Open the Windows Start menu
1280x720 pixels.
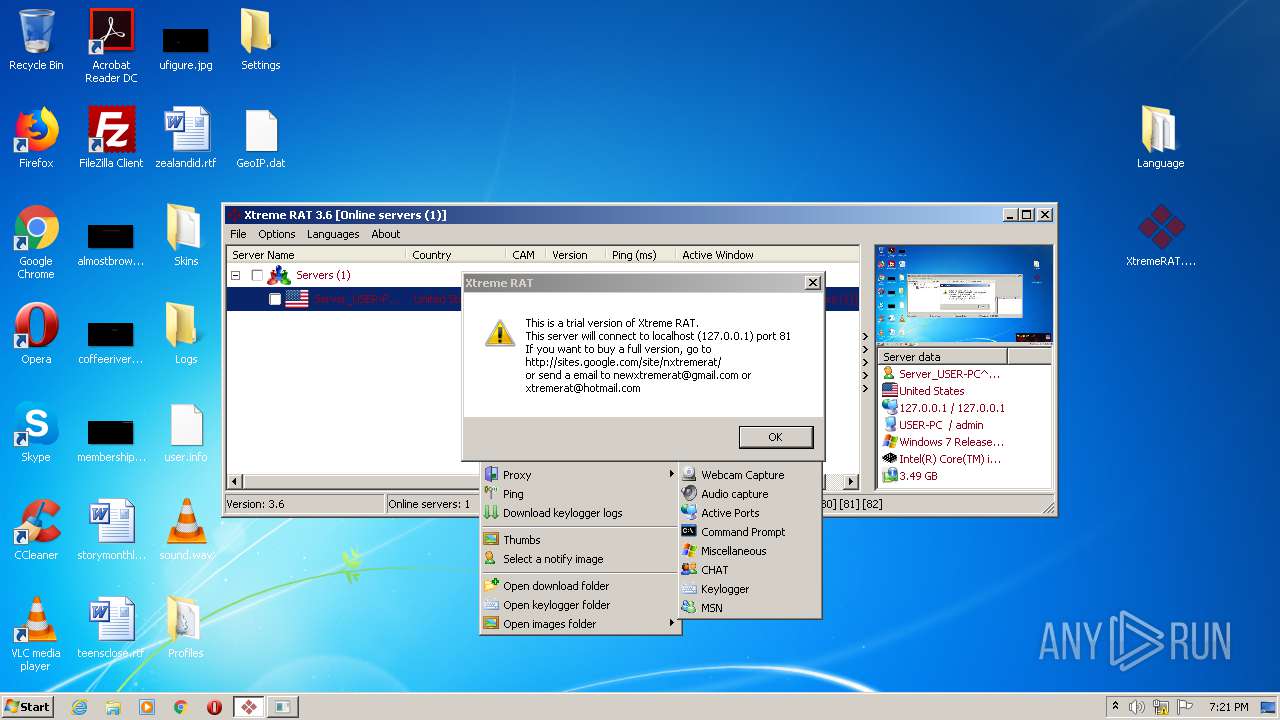coord(27,706)
